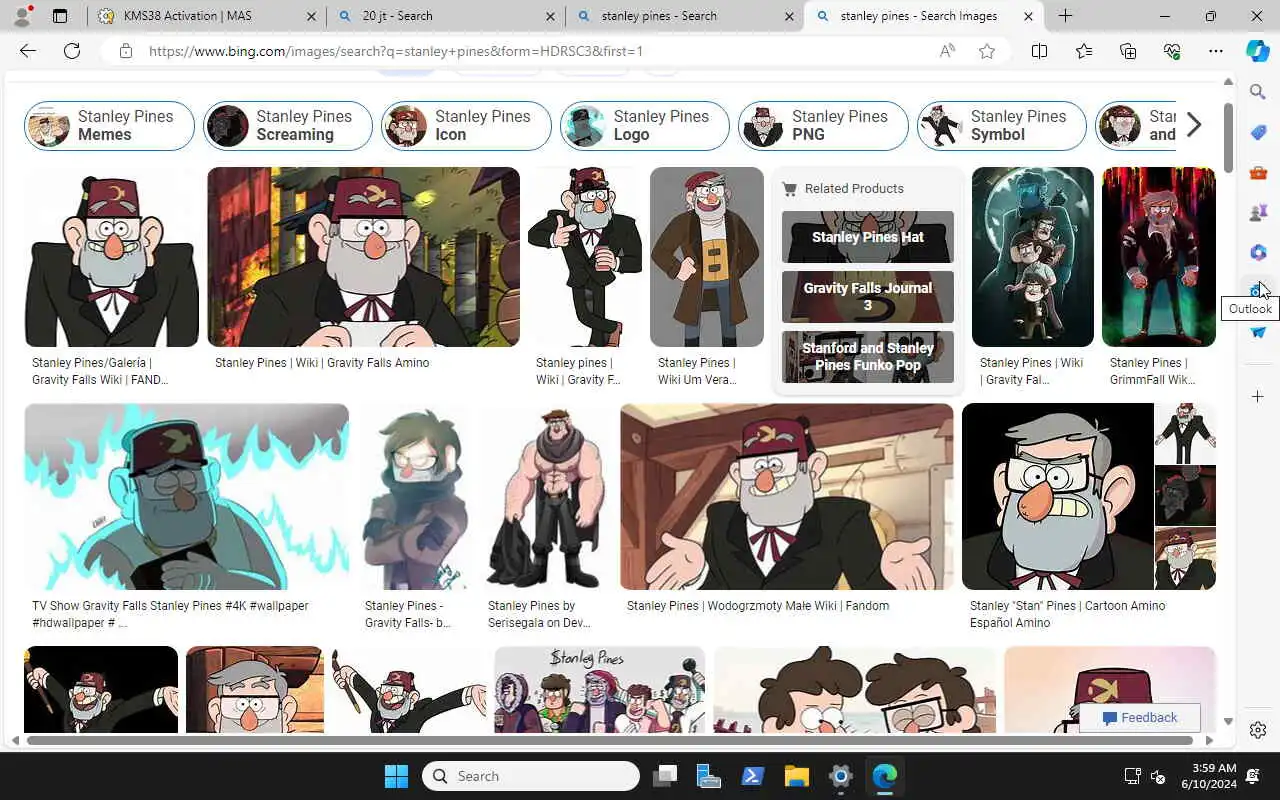The height and width of the screenshot is (800, 1280).
Task: Open Task View on taskbar
Action: 664,776
